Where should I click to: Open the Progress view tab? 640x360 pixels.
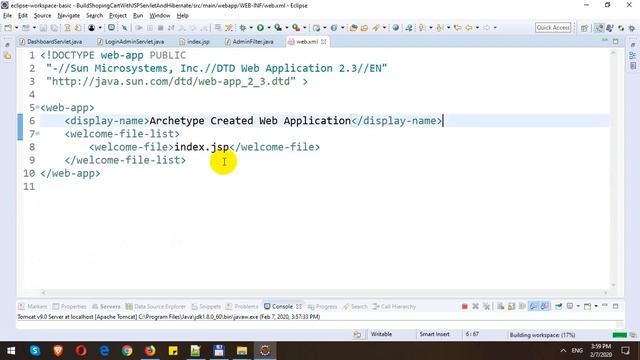322,307
